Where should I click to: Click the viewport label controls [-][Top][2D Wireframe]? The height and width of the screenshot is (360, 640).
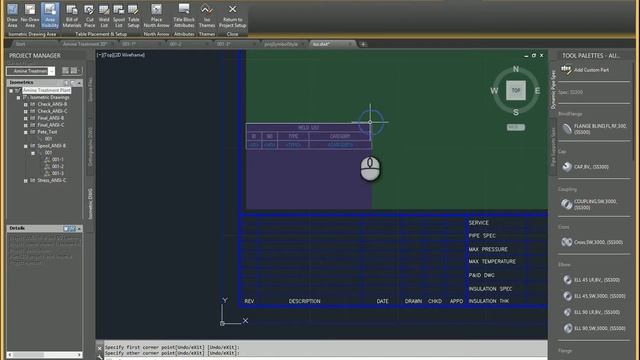pyautogui.click(x=121, y=55)
